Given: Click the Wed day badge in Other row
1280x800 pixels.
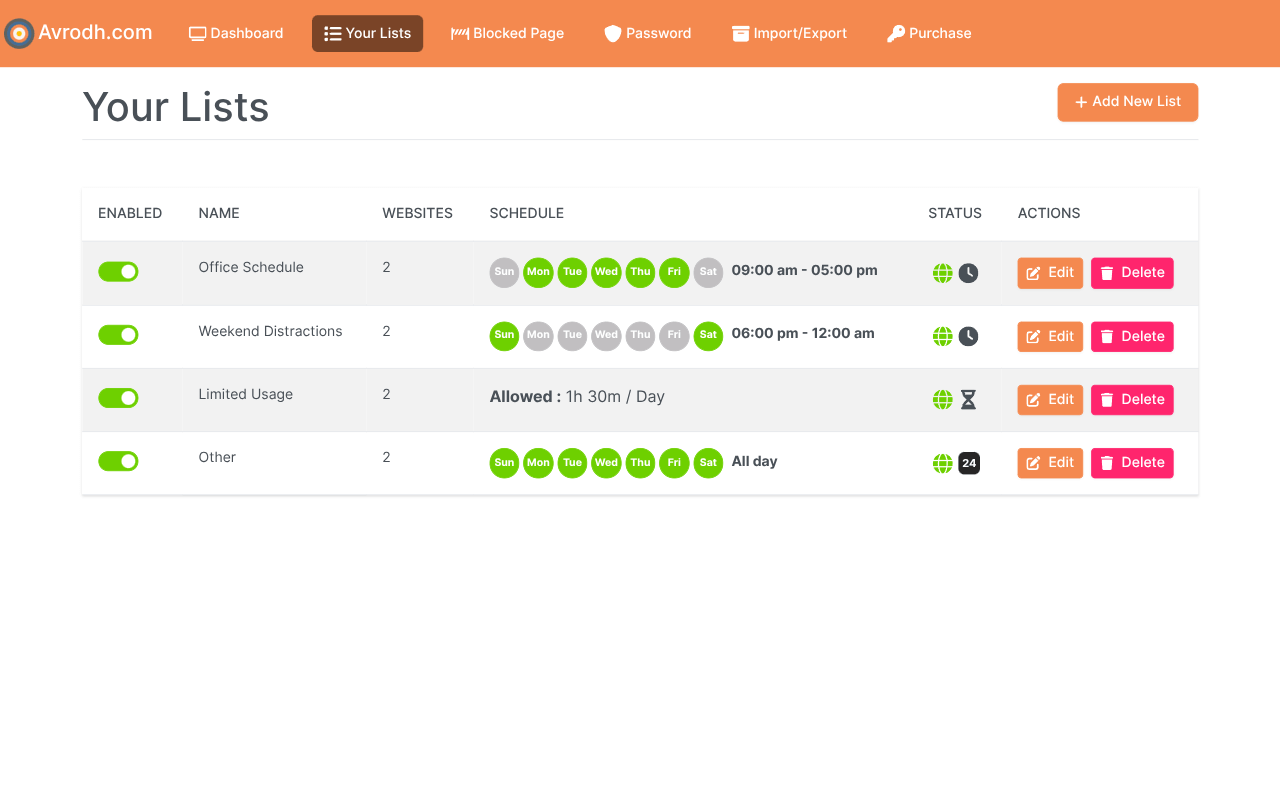Looking at the screenshot, I should click(x=606, y=463).
